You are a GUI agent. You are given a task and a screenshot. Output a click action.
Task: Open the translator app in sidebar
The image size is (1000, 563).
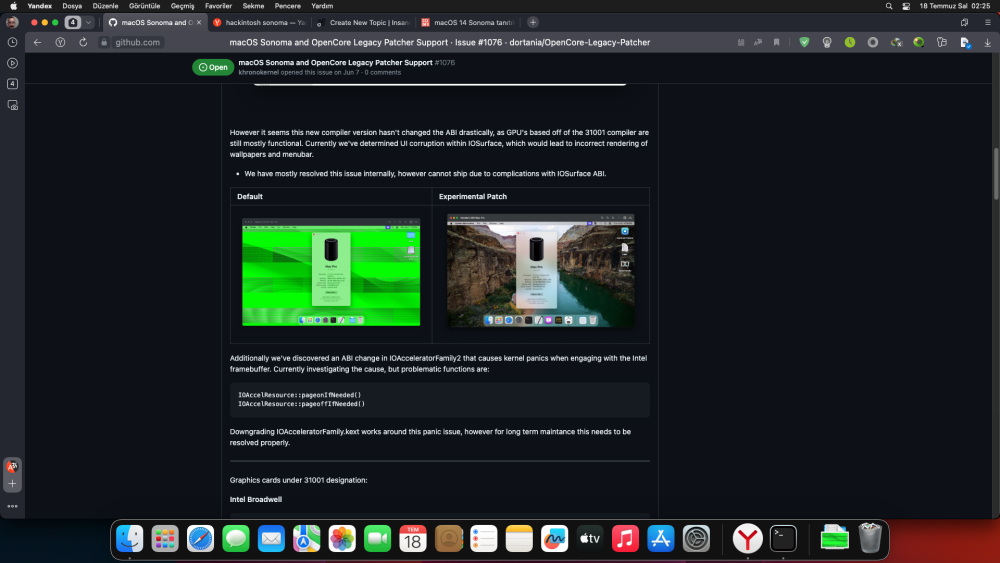point(12,466)
